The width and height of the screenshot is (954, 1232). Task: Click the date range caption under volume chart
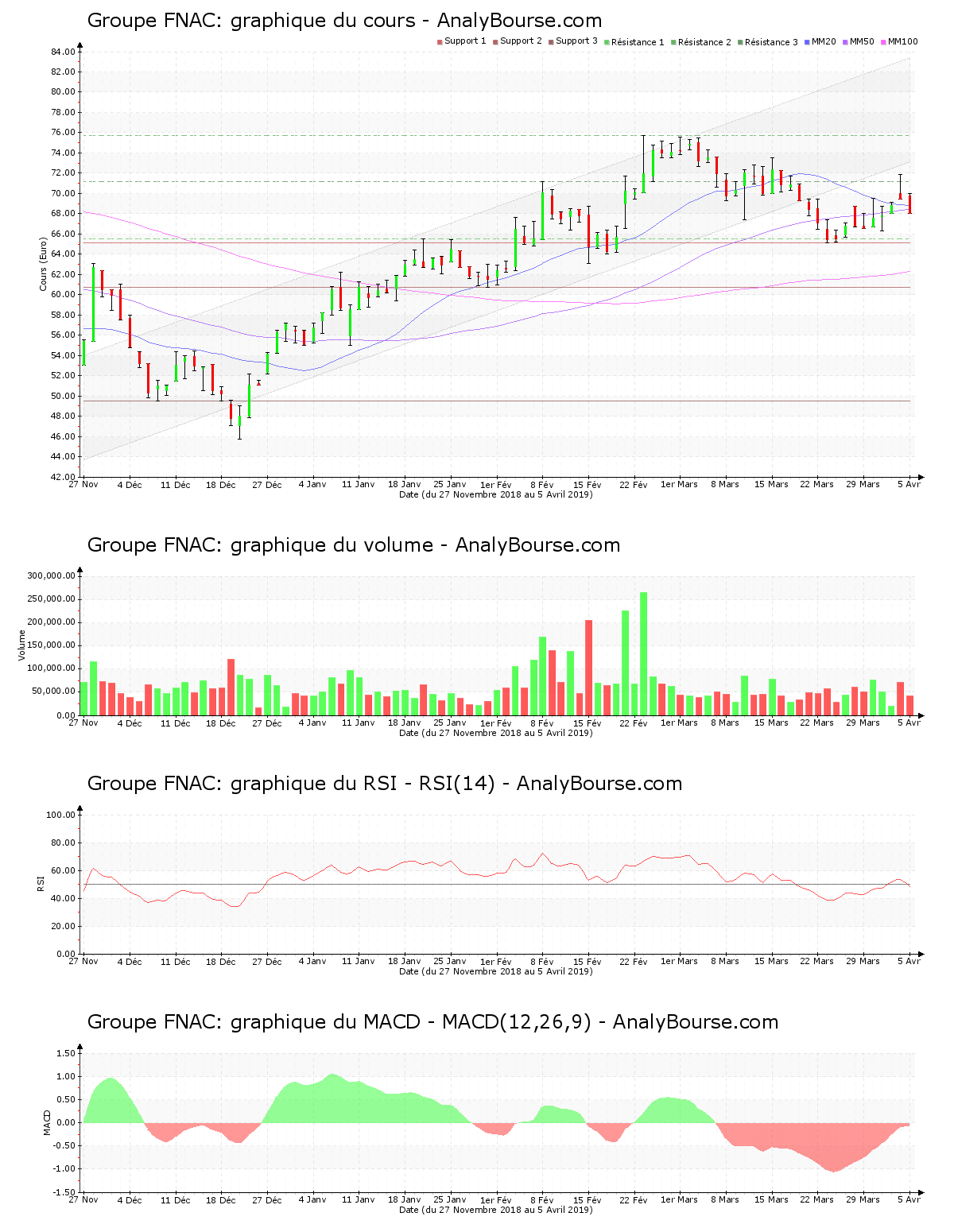(496, 733)
